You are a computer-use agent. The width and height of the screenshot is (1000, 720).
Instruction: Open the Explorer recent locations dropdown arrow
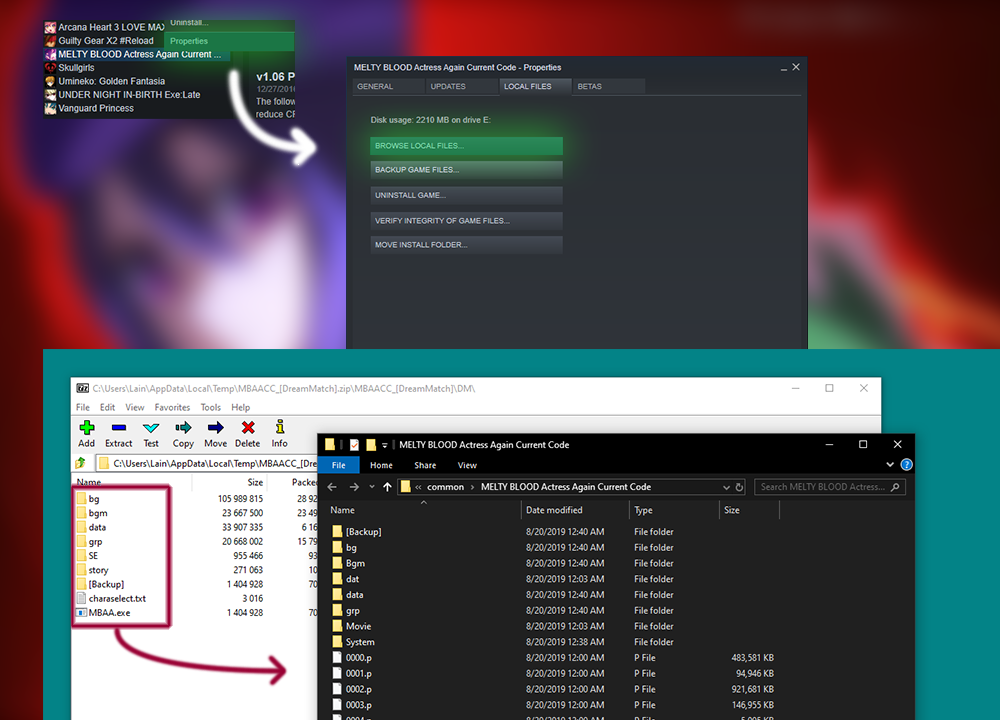[x=372, y=487]
